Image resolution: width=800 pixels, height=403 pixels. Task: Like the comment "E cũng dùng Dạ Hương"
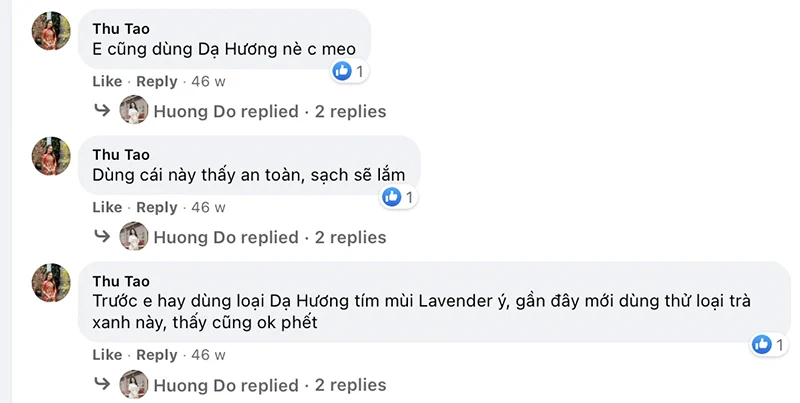point(107,81)
